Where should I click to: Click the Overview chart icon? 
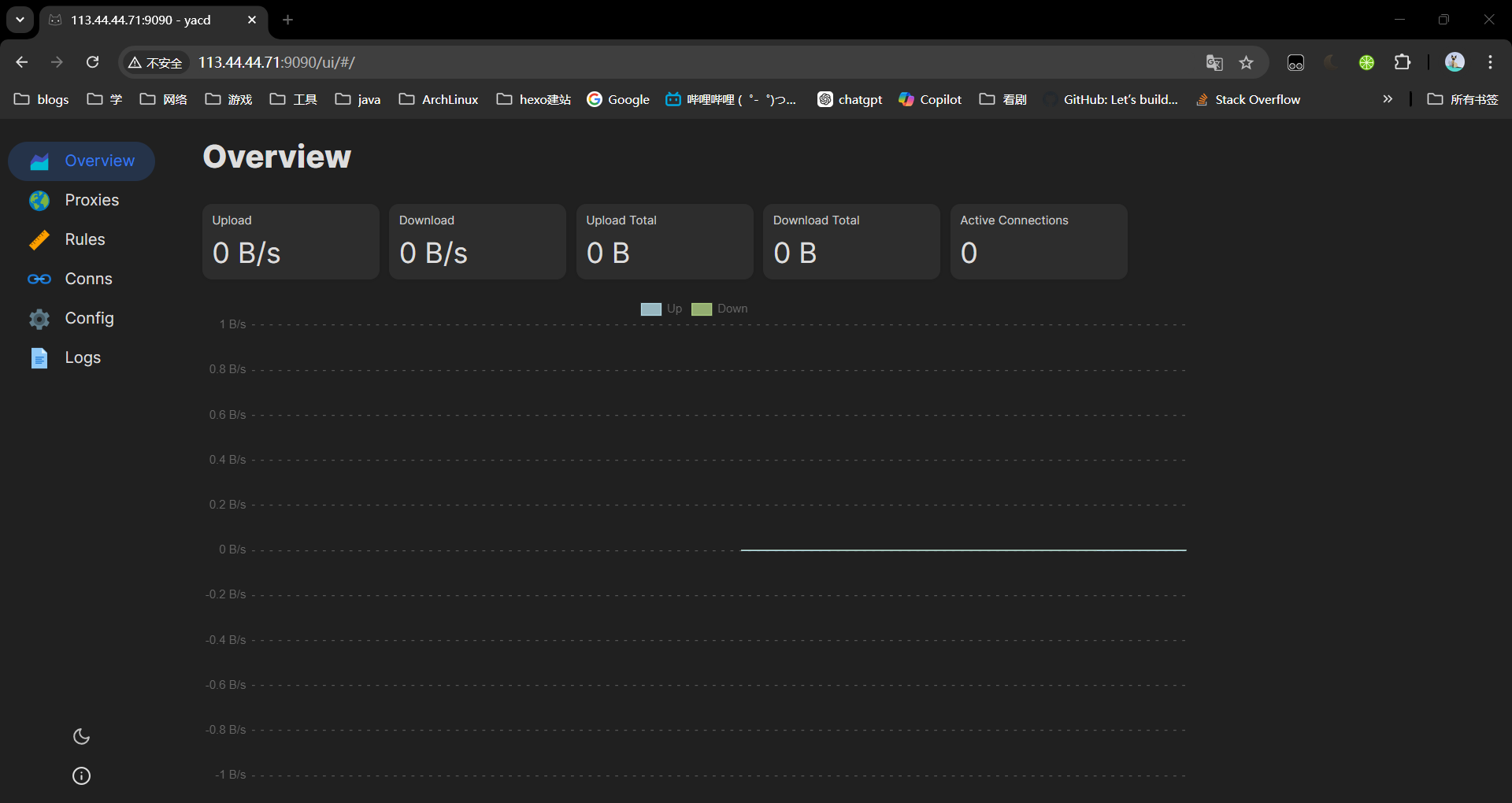click(39, 161)
